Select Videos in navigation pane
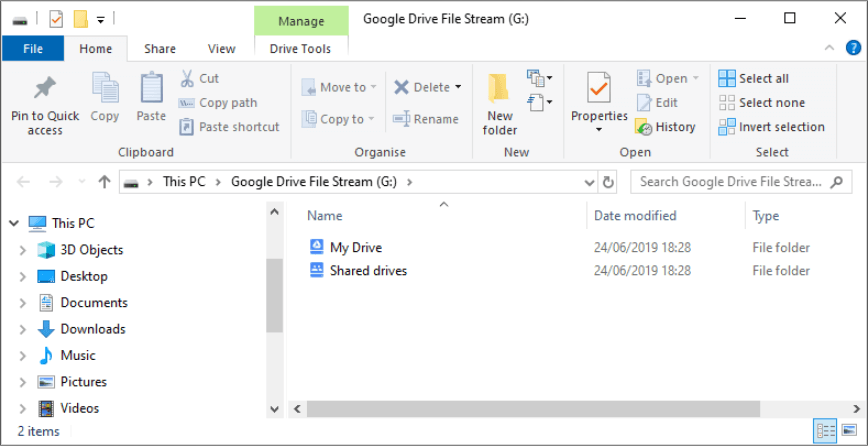 coord(69,408)
